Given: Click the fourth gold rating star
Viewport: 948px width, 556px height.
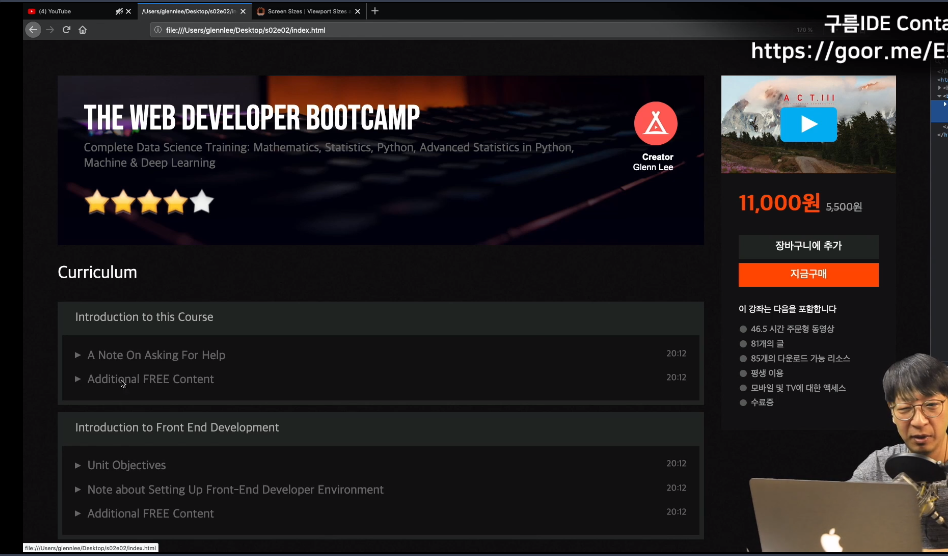Looking at the screenshot, I should click(x=175, y=202).
